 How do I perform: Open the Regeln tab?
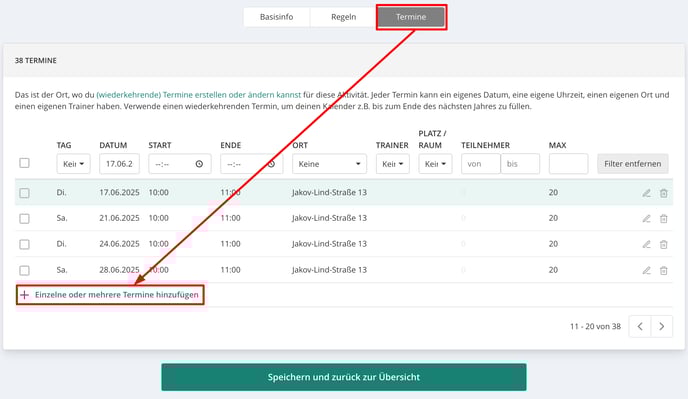point(344,17)
